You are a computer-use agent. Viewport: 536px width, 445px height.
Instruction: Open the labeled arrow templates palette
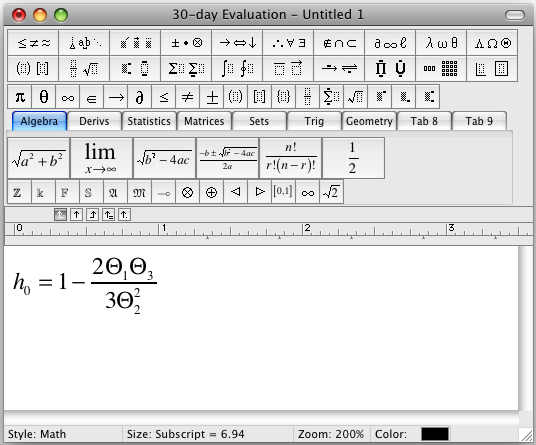coord(339,69)
